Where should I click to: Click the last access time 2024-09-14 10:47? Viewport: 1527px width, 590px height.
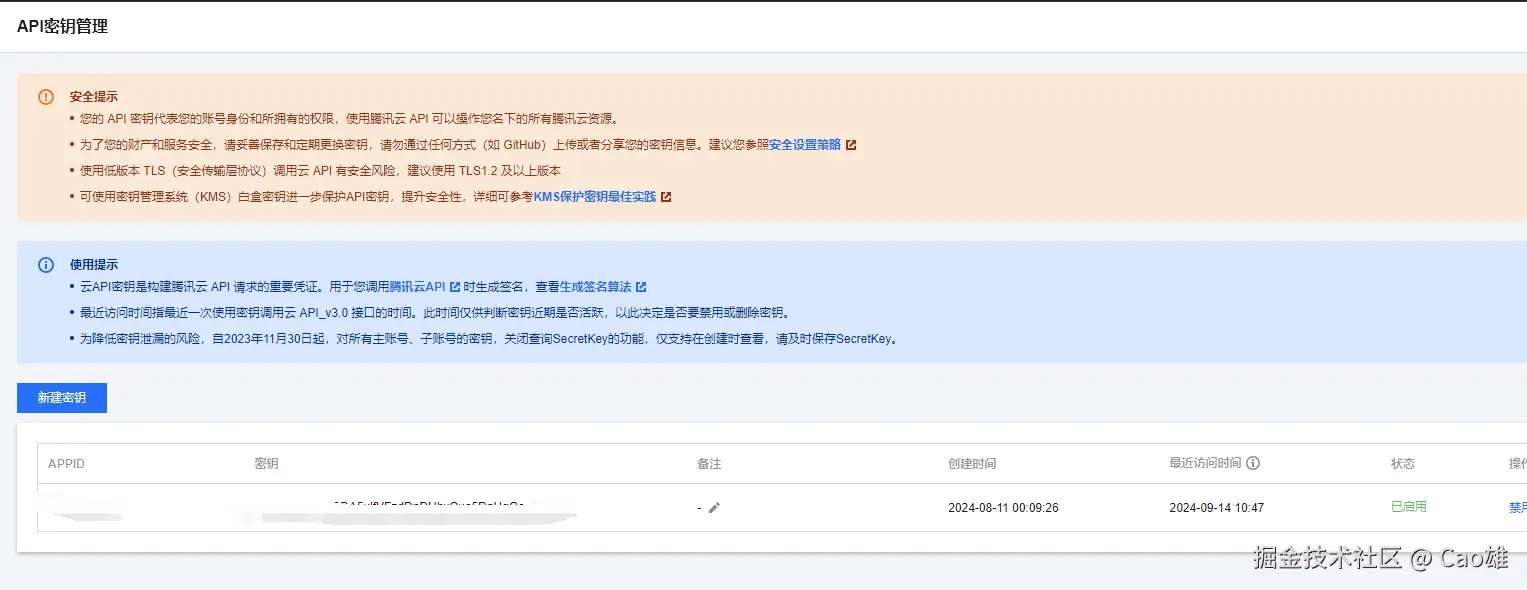(1216, 508)
